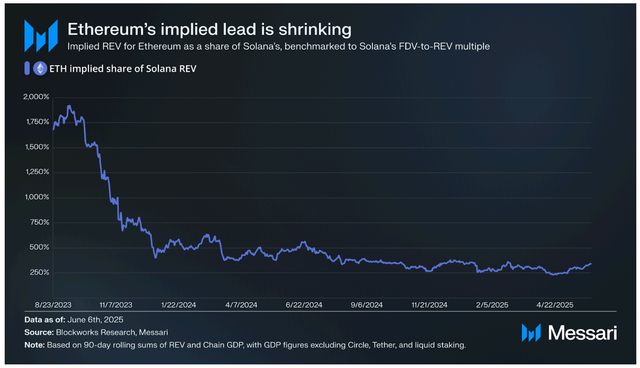Click the "Data as of: June 6th, 2025" line
Image resolution: width=640 pixels, height=368 pixels.
74,320
